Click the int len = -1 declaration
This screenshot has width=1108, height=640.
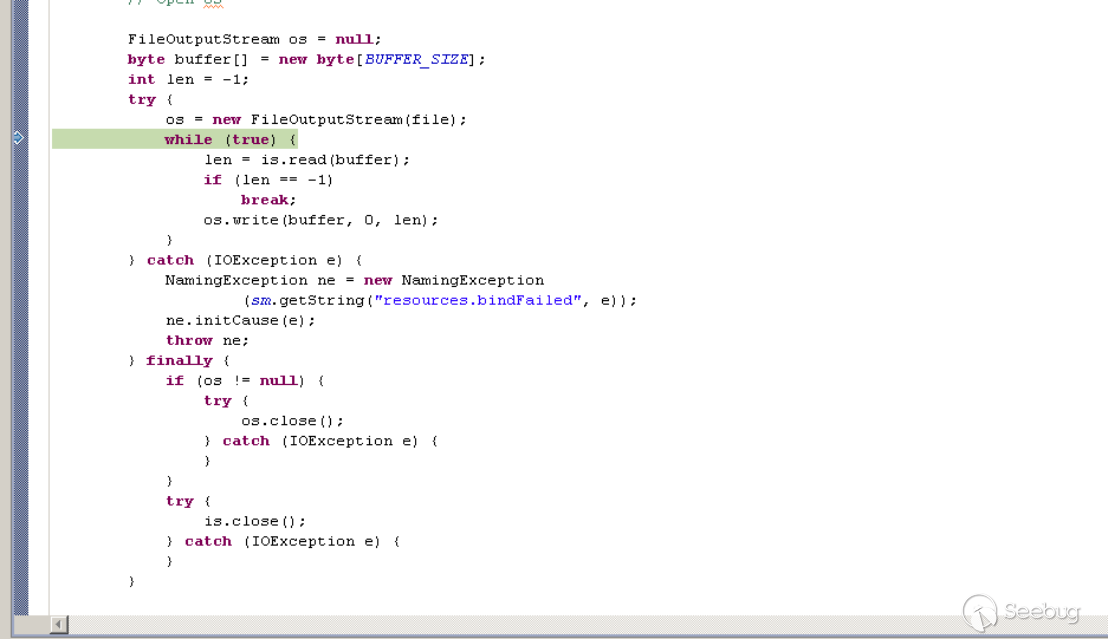coord(188,80)
